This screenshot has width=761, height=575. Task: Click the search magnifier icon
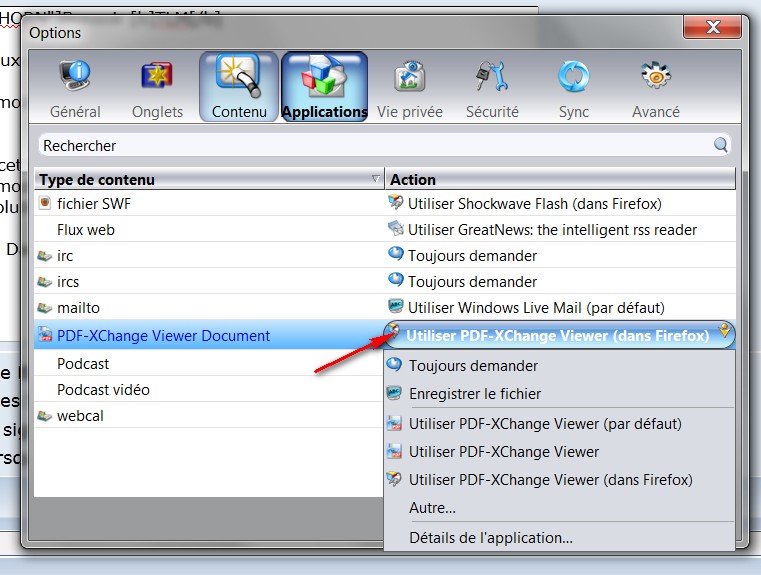click(721, 145)
